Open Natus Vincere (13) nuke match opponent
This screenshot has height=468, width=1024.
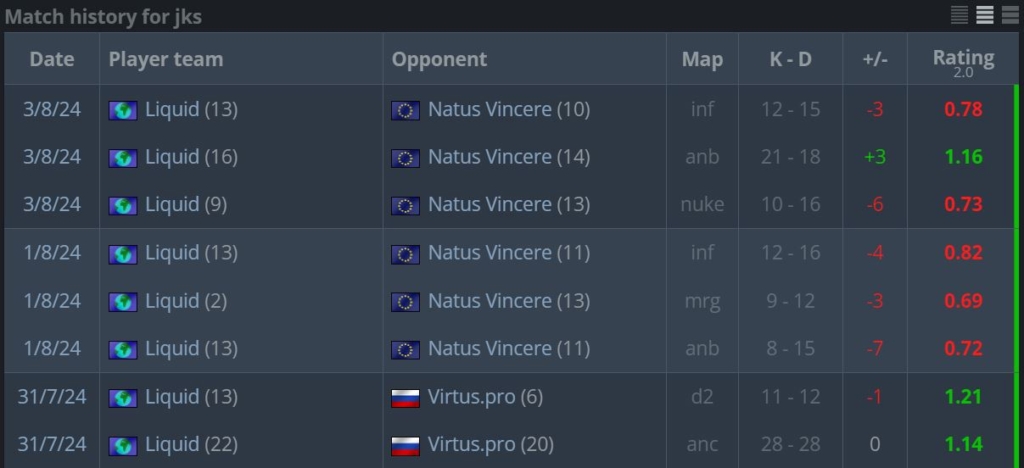coord(509,204)
